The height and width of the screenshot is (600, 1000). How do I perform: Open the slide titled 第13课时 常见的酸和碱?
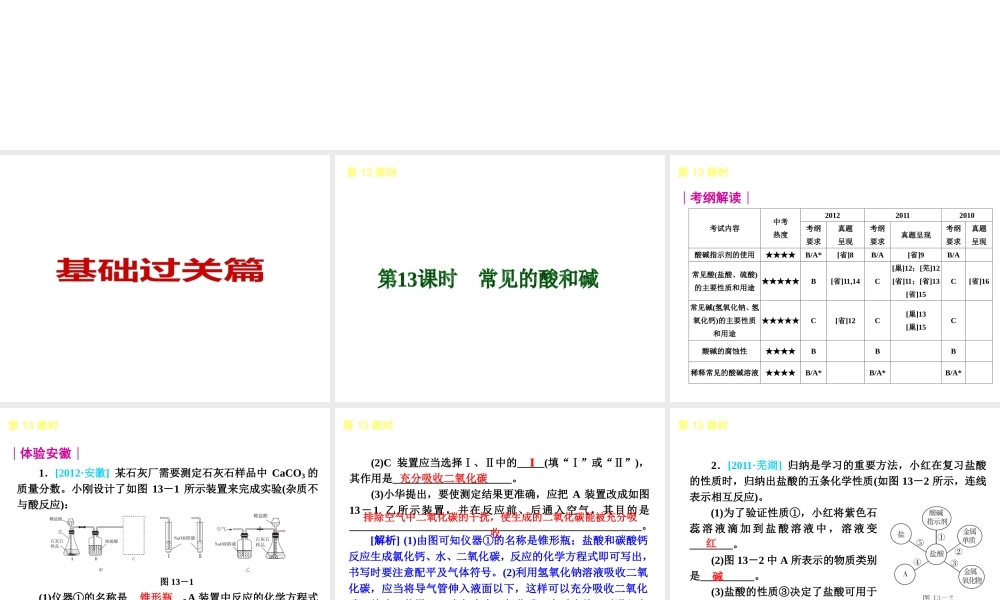(x=499, y=278)
